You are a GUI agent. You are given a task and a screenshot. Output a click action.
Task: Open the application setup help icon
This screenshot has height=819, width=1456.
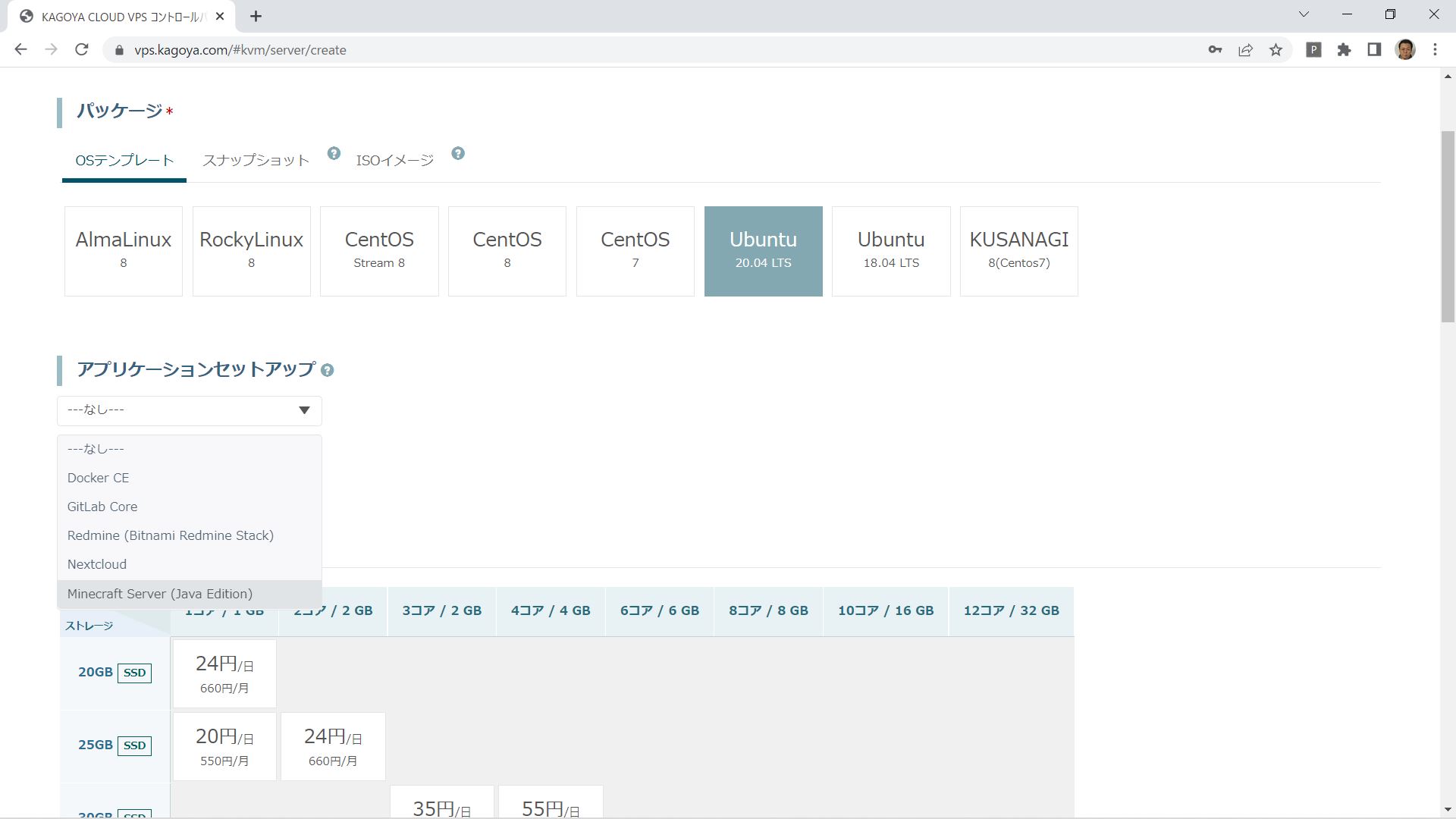click(x=328, y=370)
